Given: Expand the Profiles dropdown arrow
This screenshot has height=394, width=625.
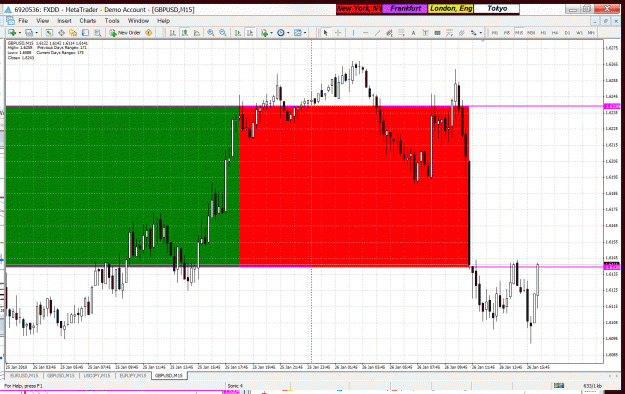Looking at the screenshot, I should coord(37,33).
